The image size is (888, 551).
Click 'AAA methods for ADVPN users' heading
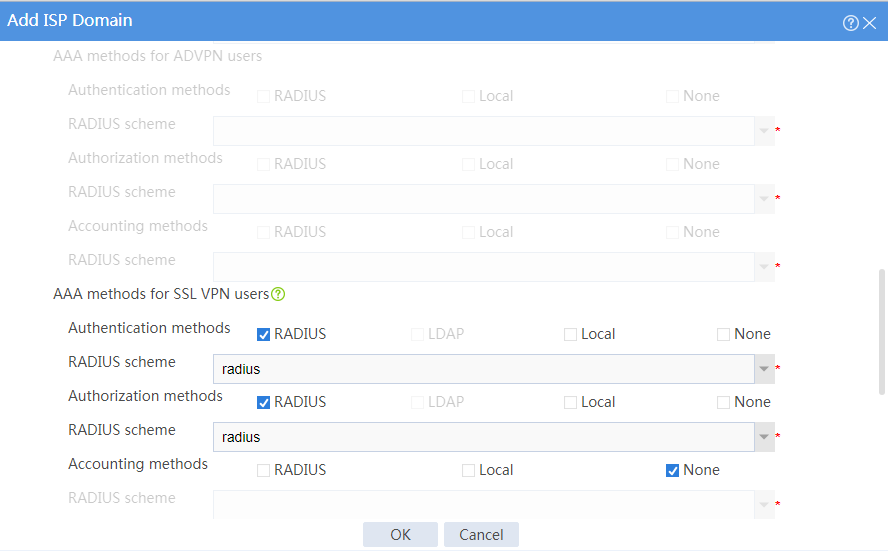click(157, 57)
